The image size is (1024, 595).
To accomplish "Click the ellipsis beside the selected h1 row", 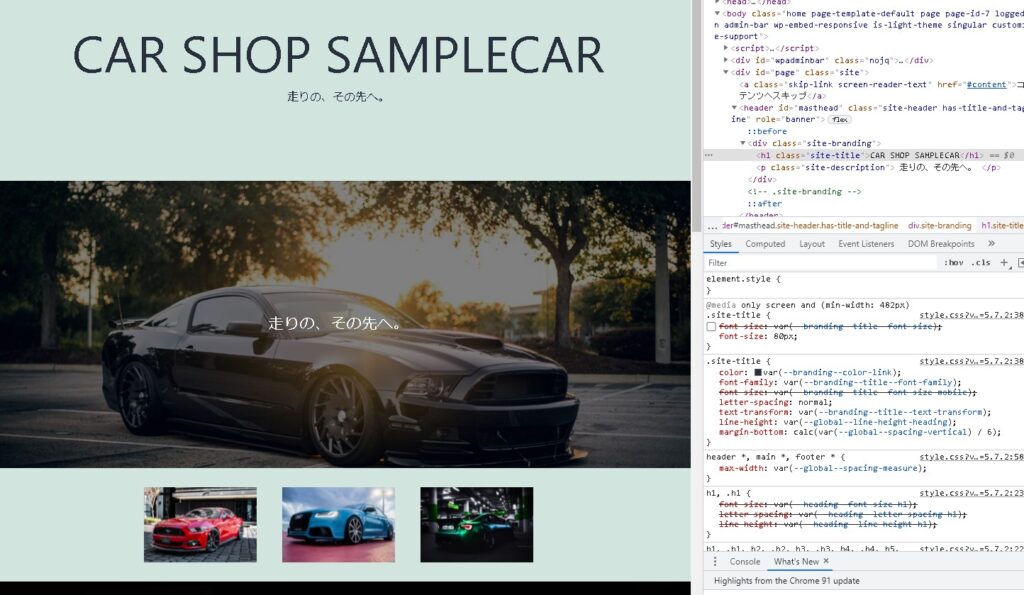I will (708, 155).
